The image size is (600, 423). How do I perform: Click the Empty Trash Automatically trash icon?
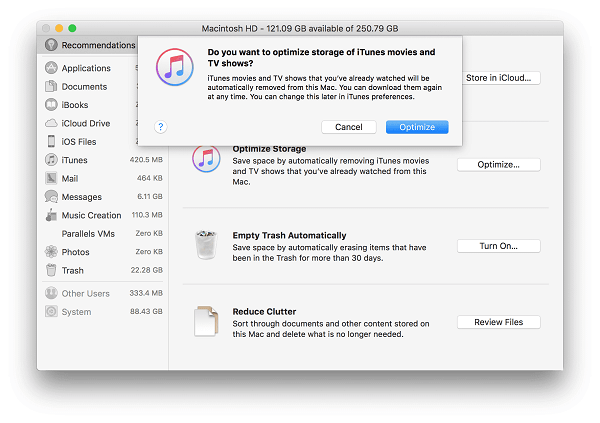tap(206, 245)
